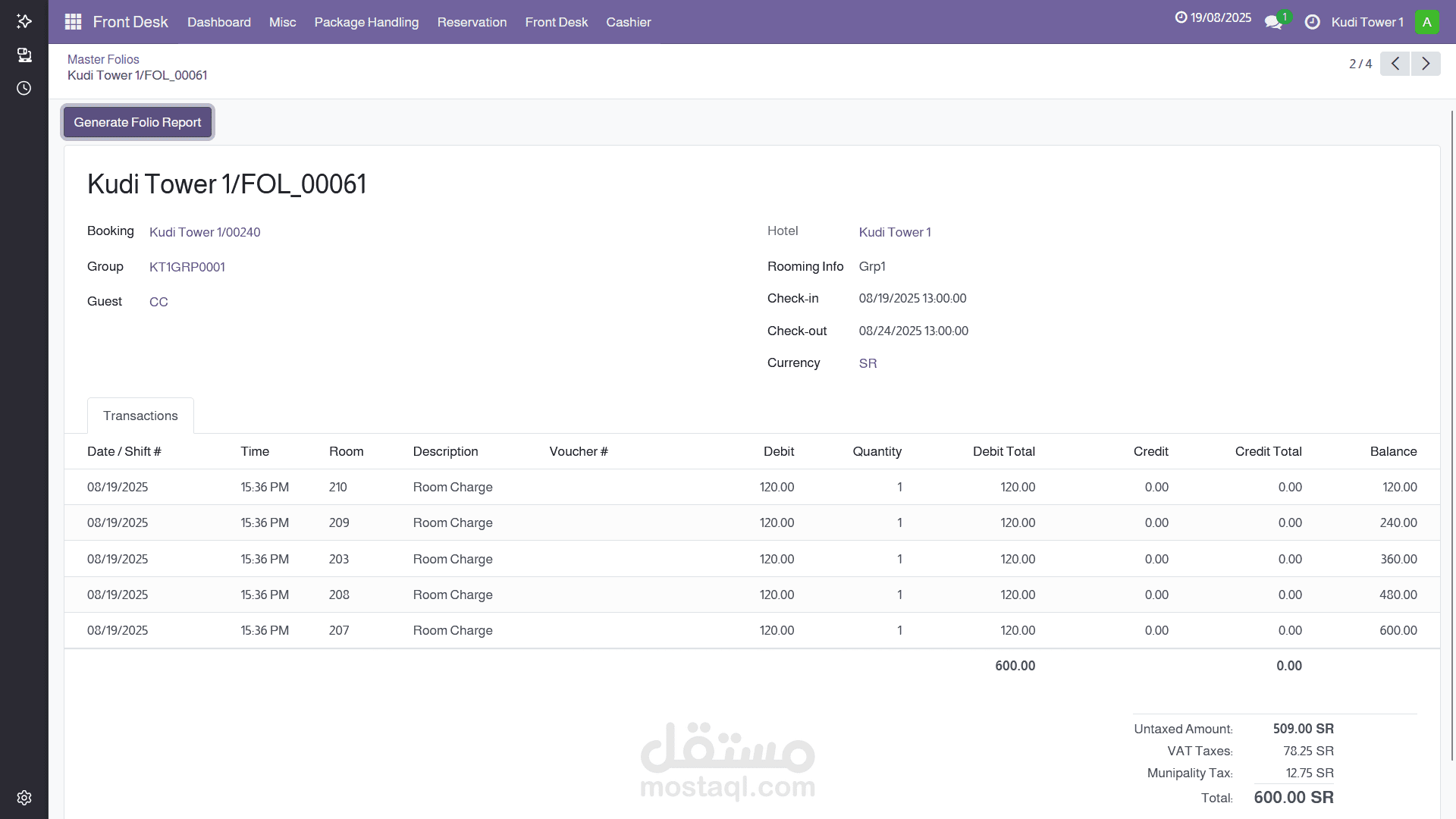1456x819 pixels.
Task: Select the Transactions tab
Action: point(140,416)
